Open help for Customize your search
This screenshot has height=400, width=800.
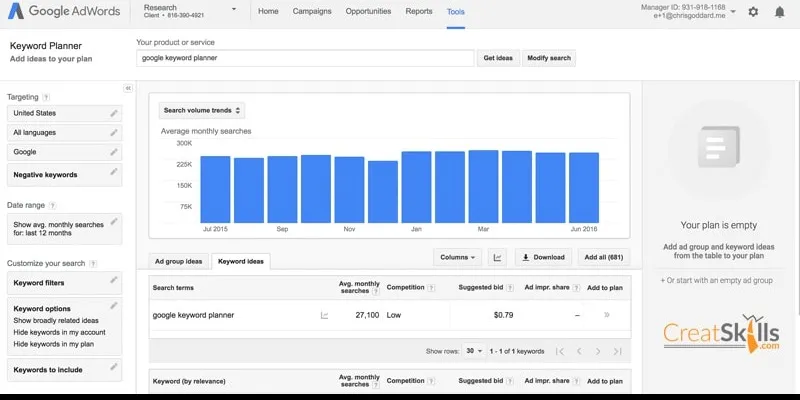[93, 264]
